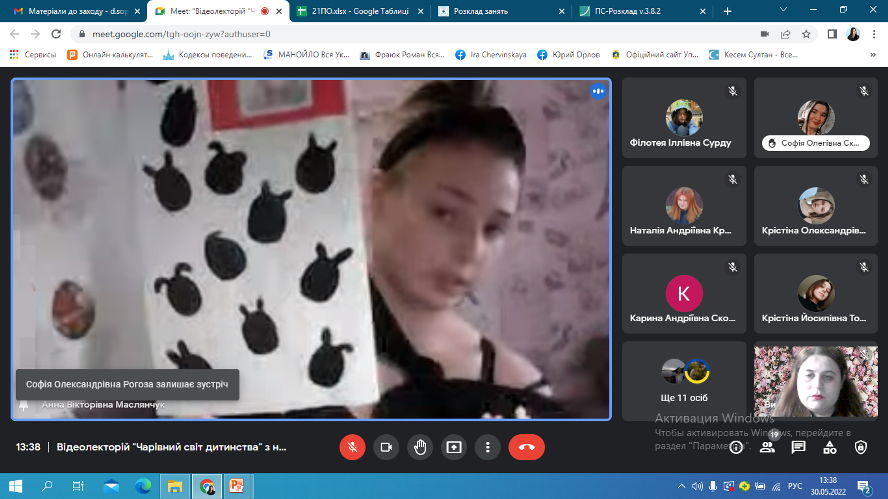Open Chrome profile avatar
Viewport: 888px width, 499px height.
point(853,34)
